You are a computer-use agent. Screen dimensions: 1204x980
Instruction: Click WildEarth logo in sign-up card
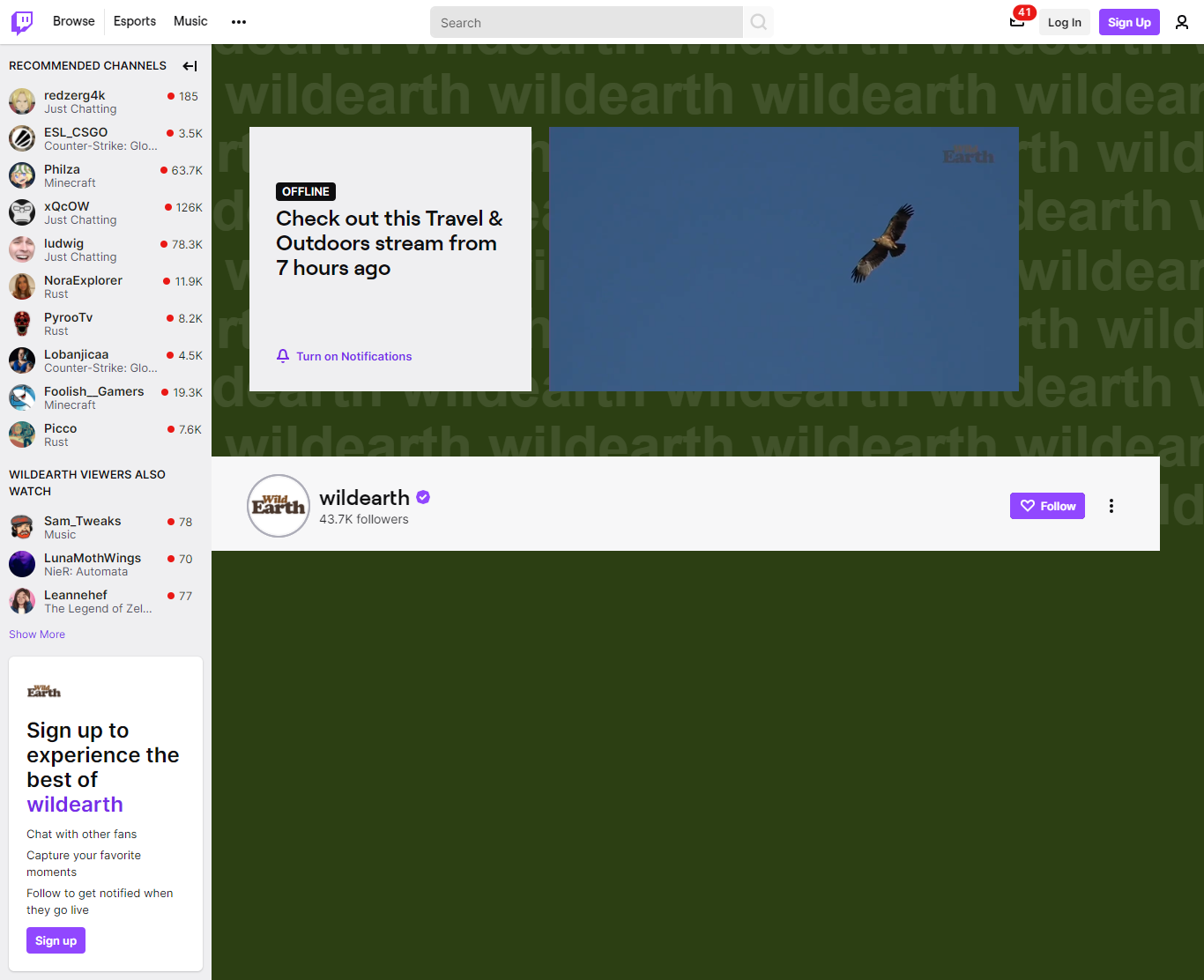click(x=43, y=691)
